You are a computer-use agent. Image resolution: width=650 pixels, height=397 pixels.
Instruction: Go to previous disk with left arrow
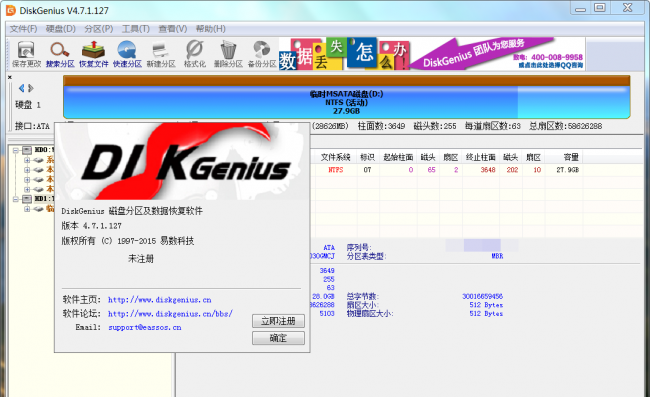(22, 88)
